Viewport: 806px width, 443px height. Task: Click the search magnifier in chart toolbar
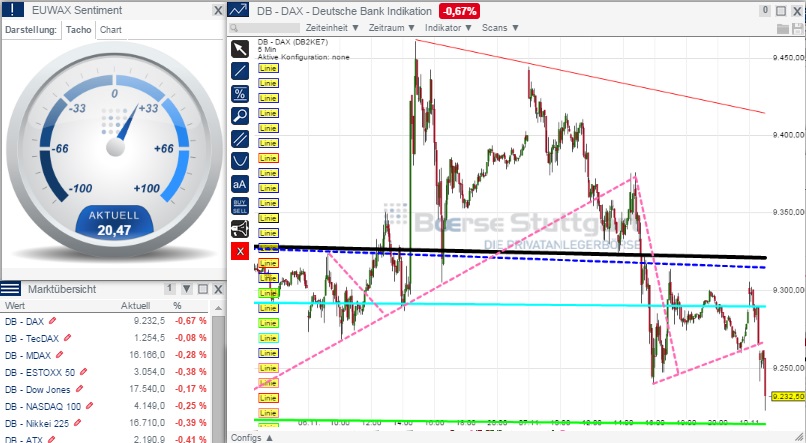(234, 28)
